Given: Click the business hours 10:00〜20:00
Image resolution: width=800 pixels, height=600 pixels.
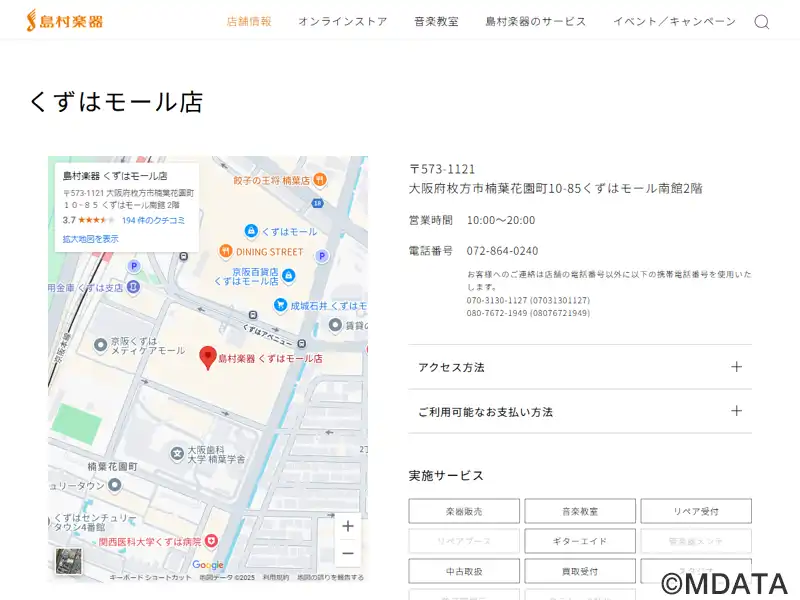Looking at the screenshot, I should click(x=501, y=220).
